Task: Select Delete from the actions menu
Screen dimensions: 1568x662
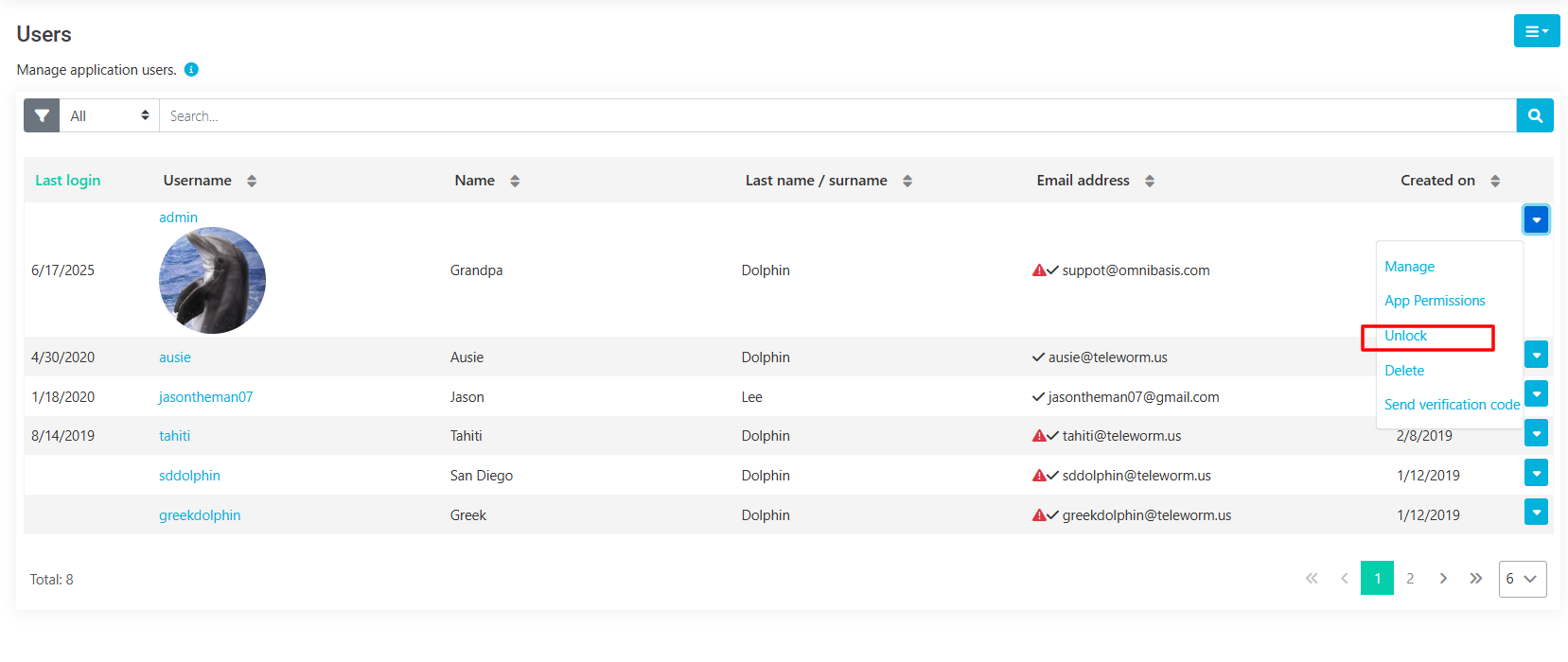Action: point(1404,371)
